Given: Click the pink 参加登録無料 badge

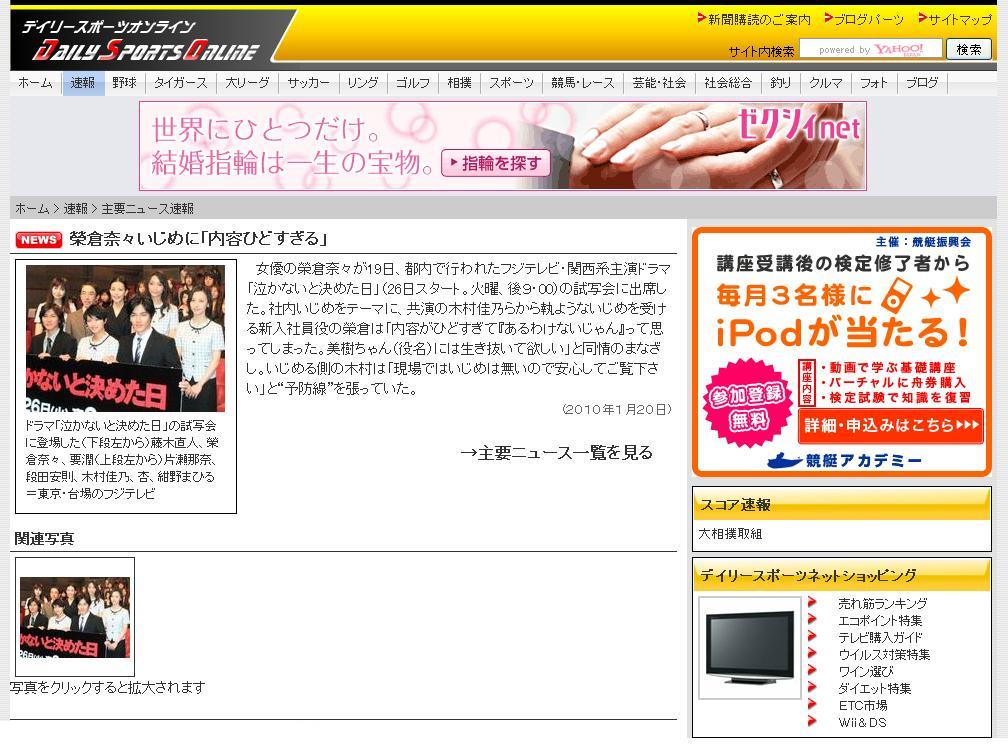Looking at the screenshot, I should point(748,404).
